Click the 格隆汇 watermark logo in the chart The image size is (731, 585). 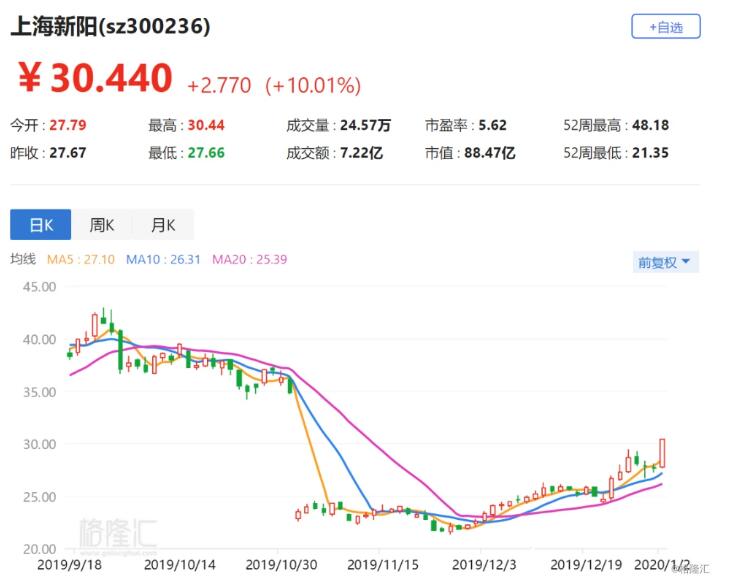117,534
